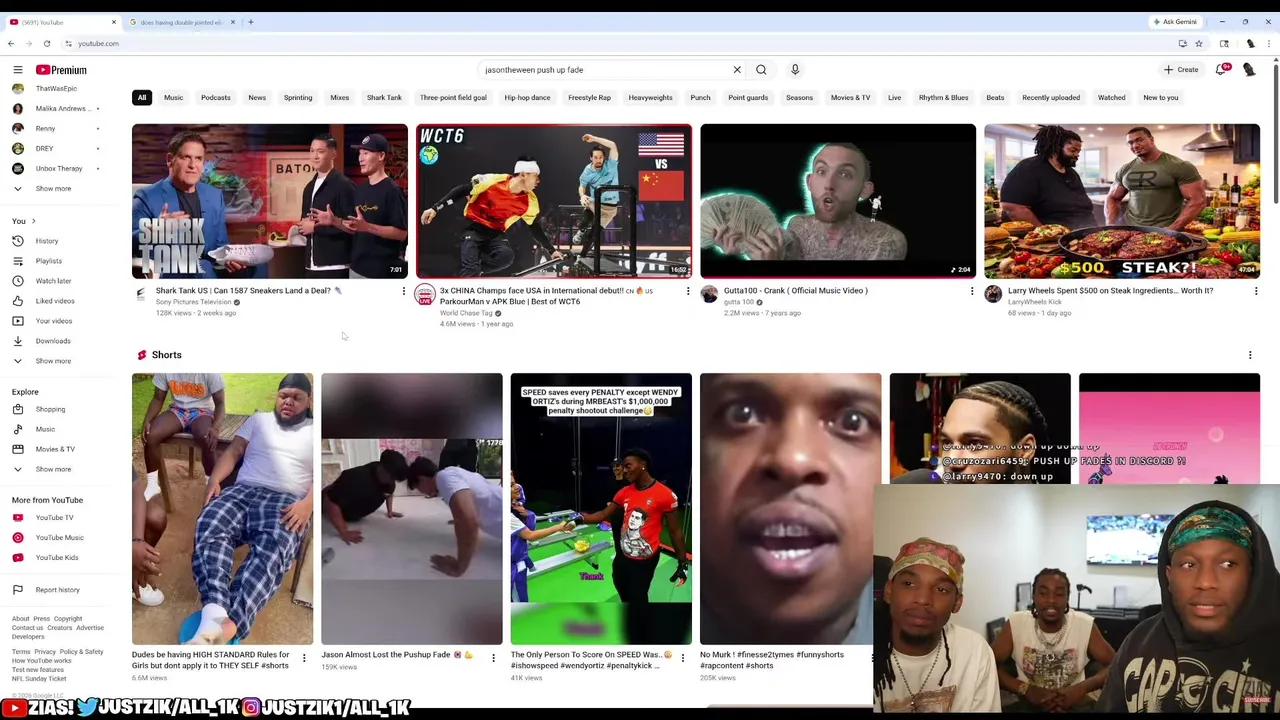This screenshot has width=1280, height=720.
Task: Open options for Larry Wheels steak video
Action: click(1256, 291)
